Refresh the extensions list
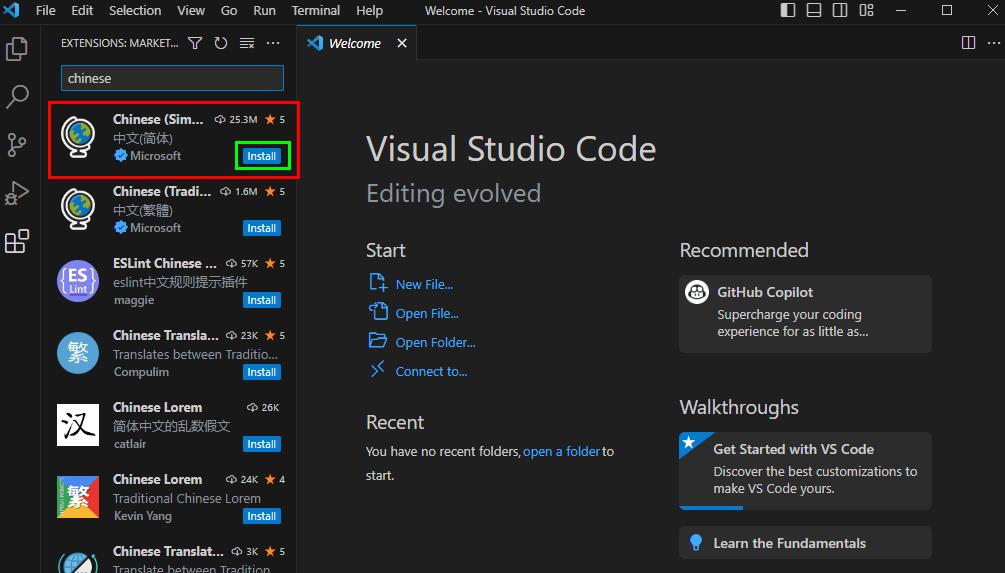 221,43
